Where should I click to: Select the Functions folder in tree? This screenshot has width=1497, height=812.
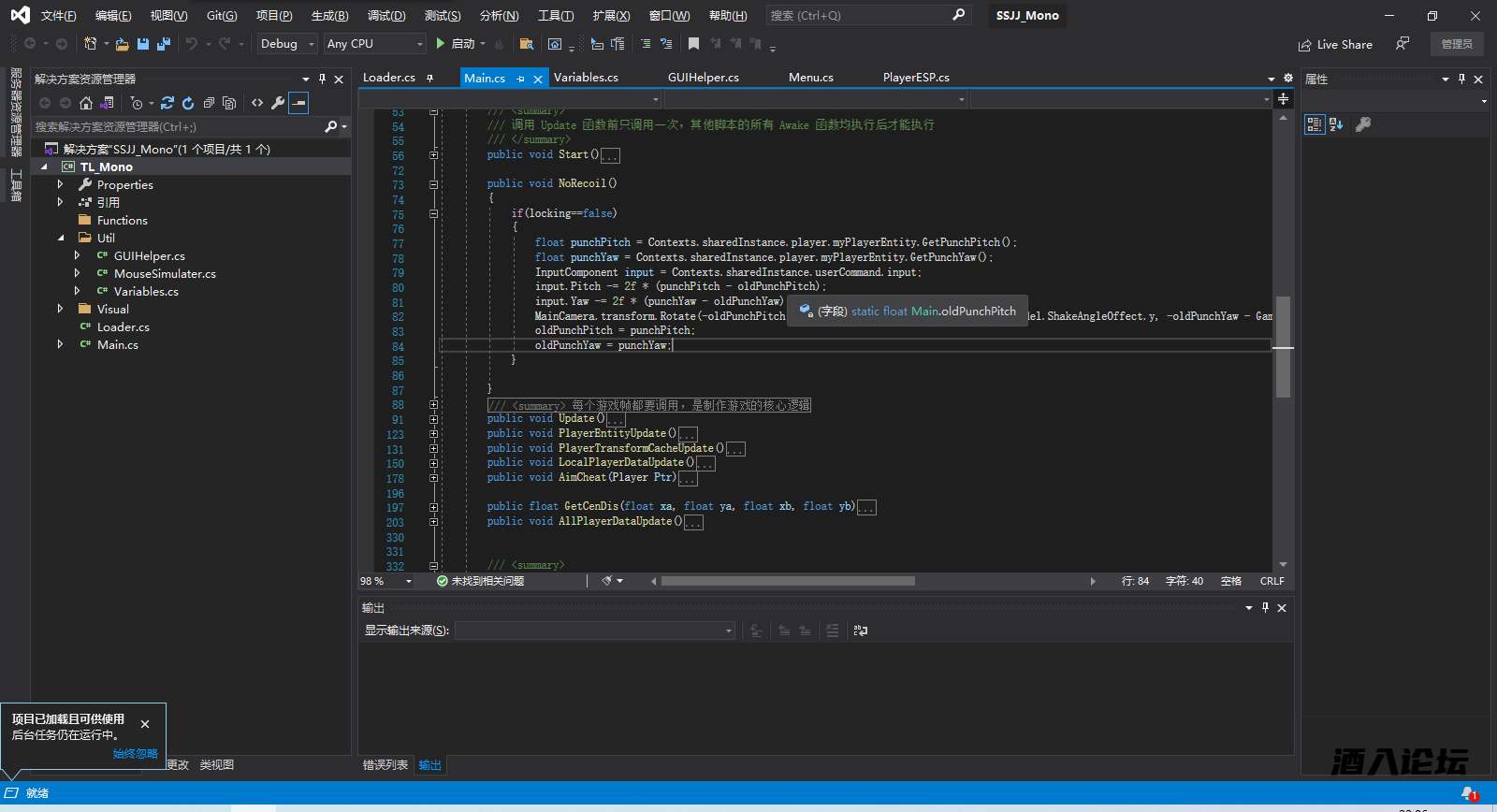[122, 221]
